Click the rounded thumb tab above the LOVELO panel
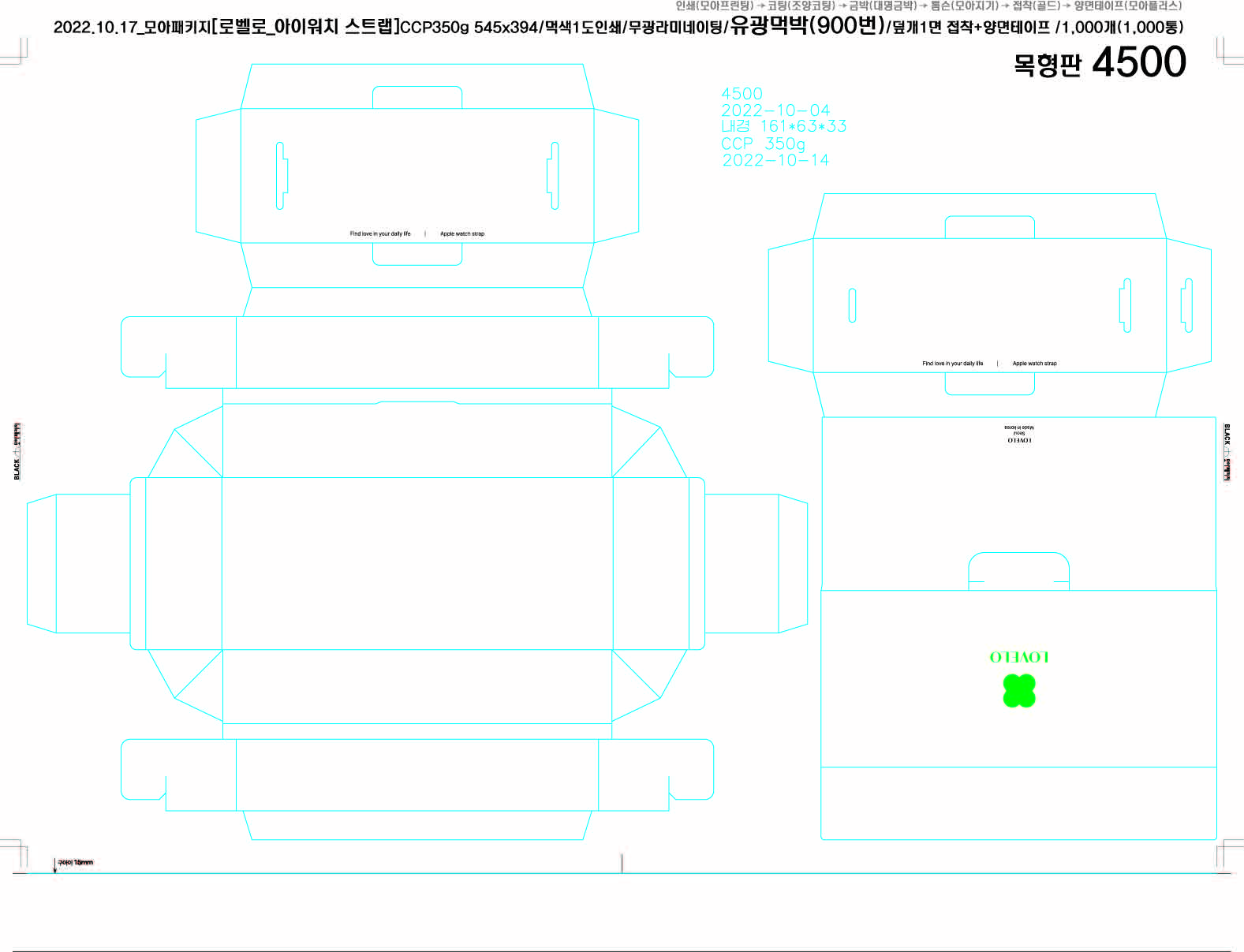The height and width of the screenshot is (952, 1244). [x=1018, y=569]
